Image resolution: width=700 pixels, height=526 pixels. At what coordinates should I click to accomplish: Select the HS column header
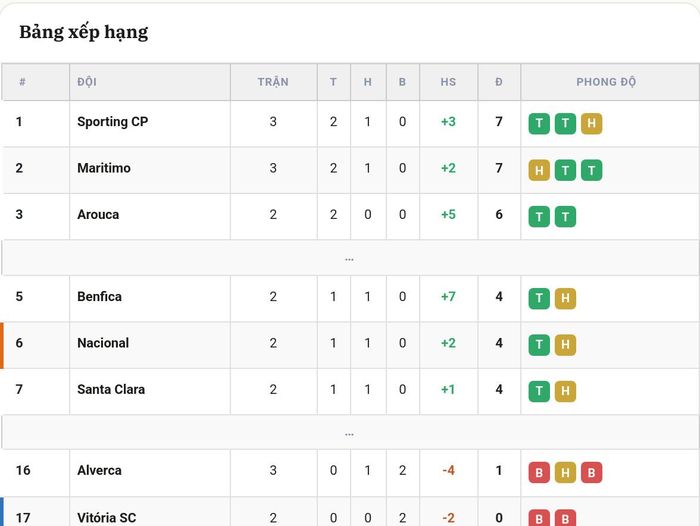click(x=448, y=82)
